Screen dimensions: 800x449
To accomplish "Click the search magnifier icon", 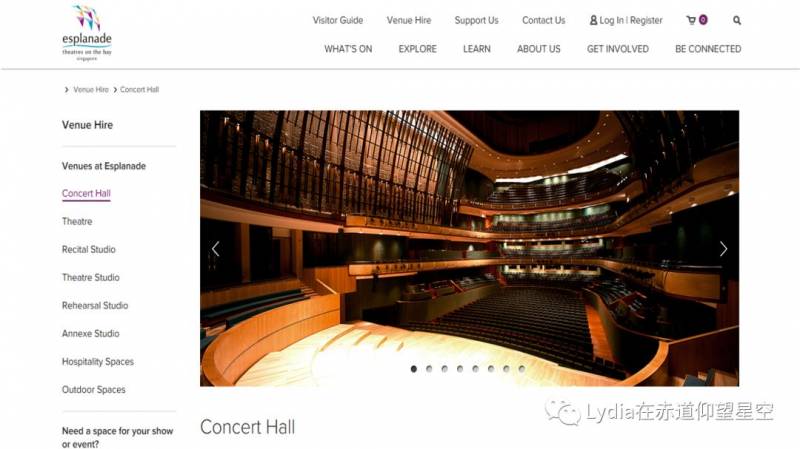I will tap(737, 20).
